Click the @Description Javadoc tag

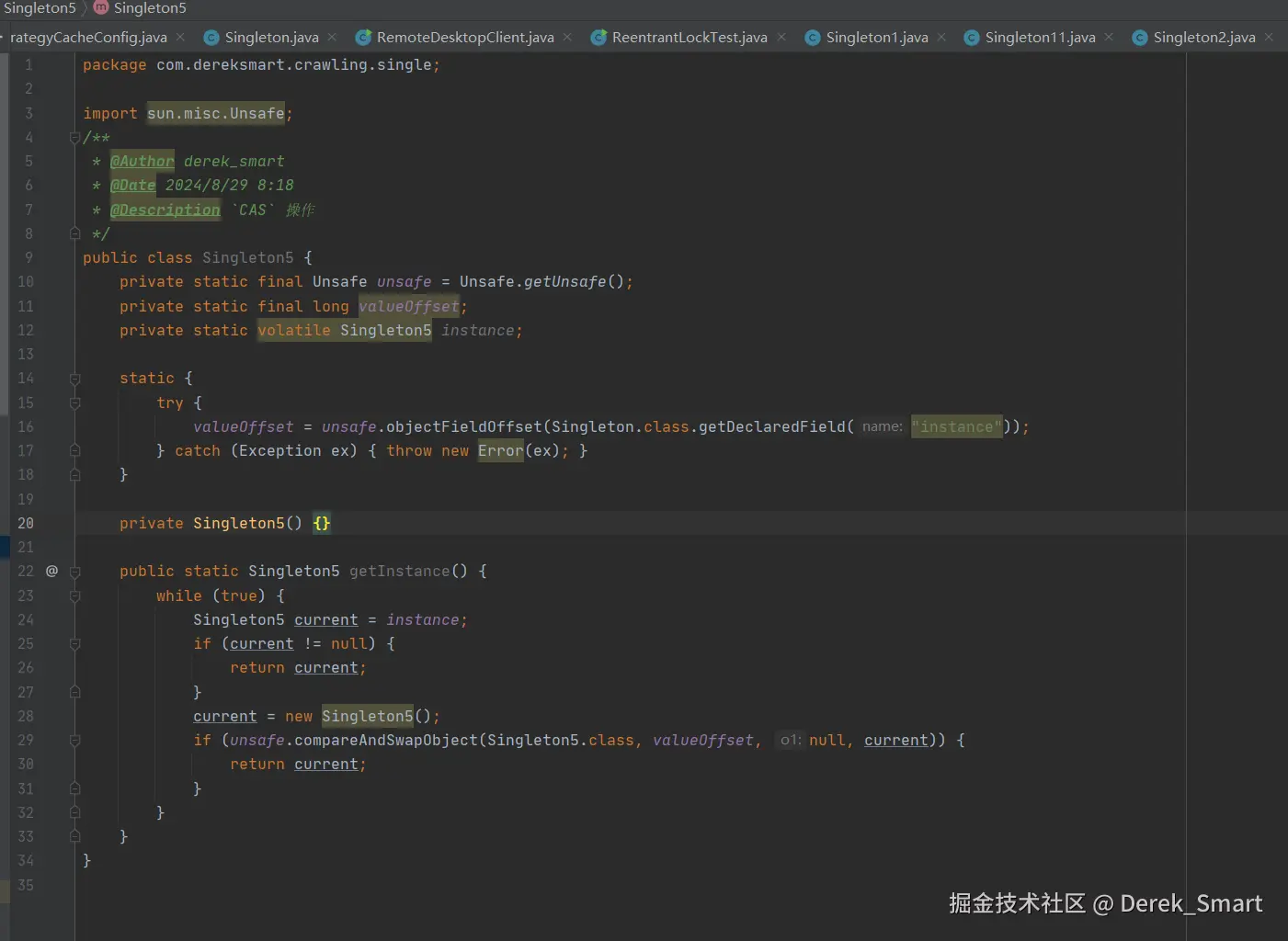[165, 210]
